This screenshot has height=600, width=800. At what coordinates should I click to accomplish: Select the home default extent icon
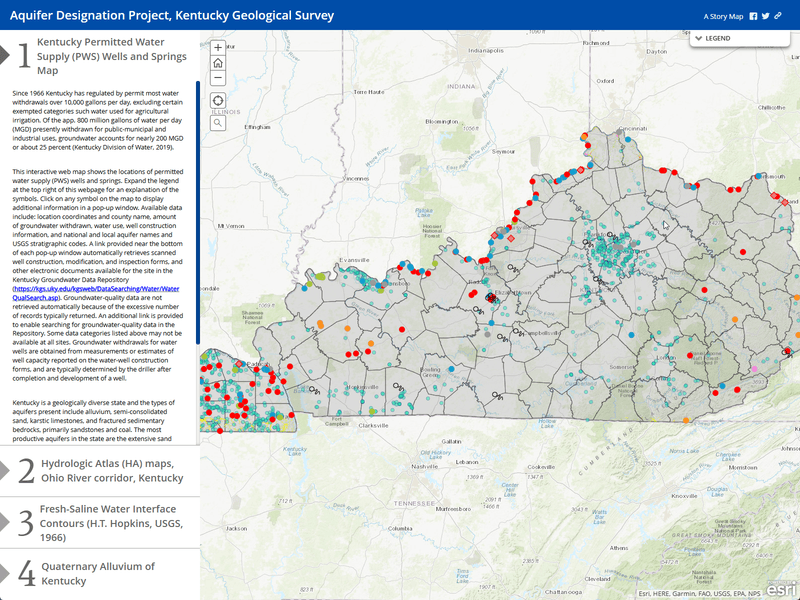pos(220,62)
